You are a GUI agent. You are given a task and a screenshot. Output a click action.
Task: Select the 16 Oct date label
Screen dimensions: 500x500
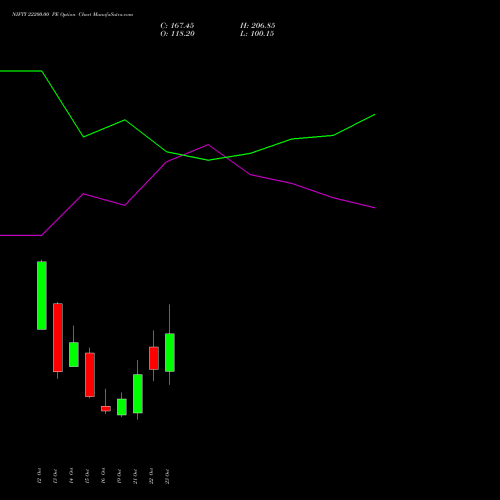(x=103, y=476)
